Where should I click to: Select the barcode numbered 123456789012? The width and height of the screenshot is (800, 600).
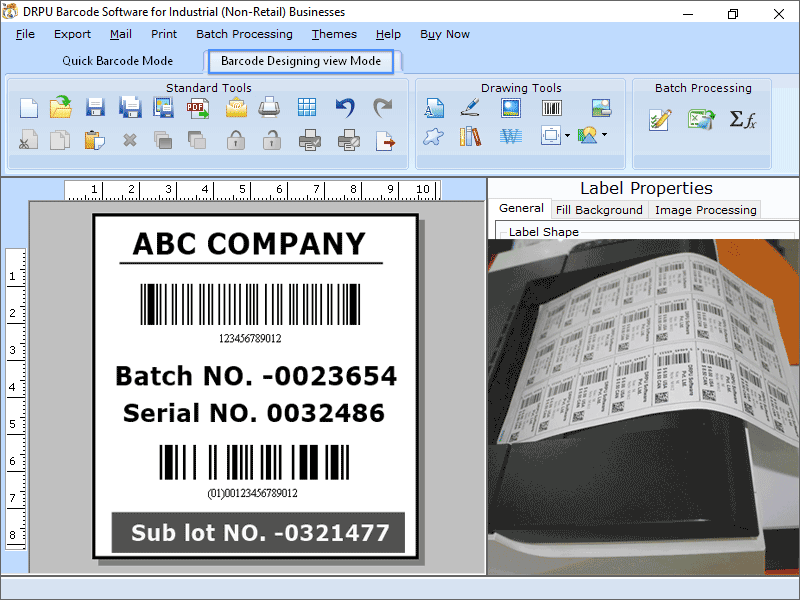click(x=250, y=313)
